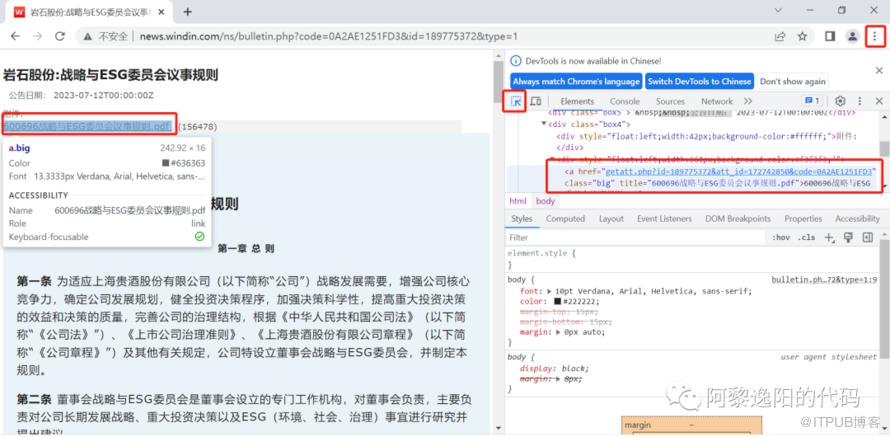The height and width of the screenshot is (437, 890).
Task: Close the DevTools panel
Action: pos(879,101)
